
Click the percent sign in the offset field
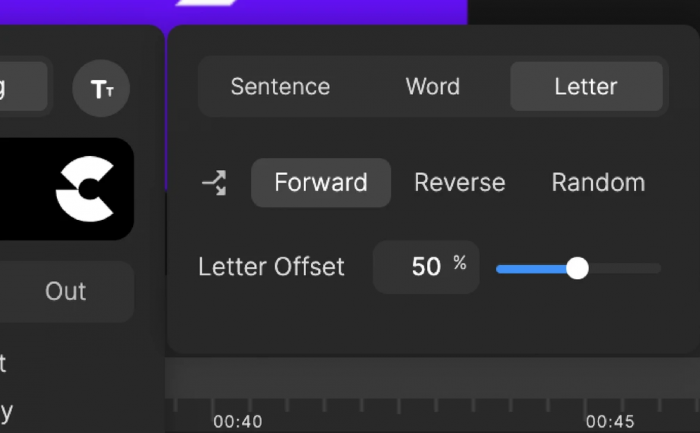[x=460, y=262]
